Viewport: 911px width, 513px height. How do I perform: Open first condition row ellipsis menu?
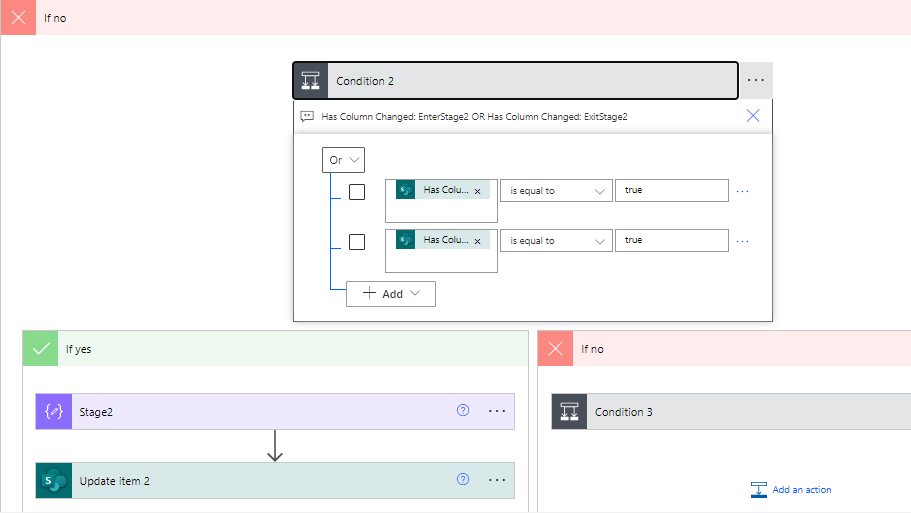click(743, 191)
